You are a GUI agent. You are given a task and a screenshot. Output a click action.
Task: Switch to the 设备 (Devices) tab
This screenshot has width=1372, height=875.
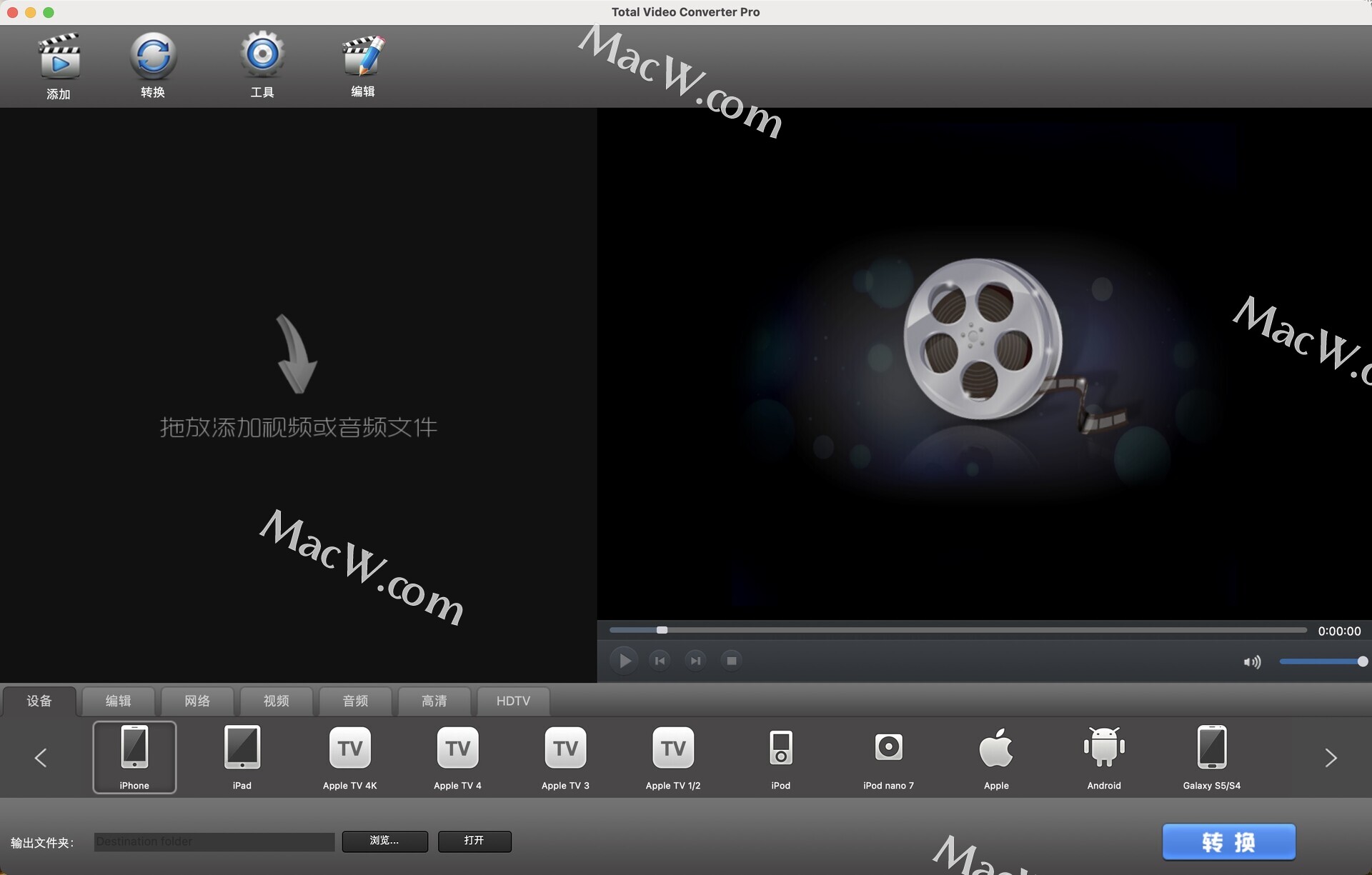tap(39, 701)
